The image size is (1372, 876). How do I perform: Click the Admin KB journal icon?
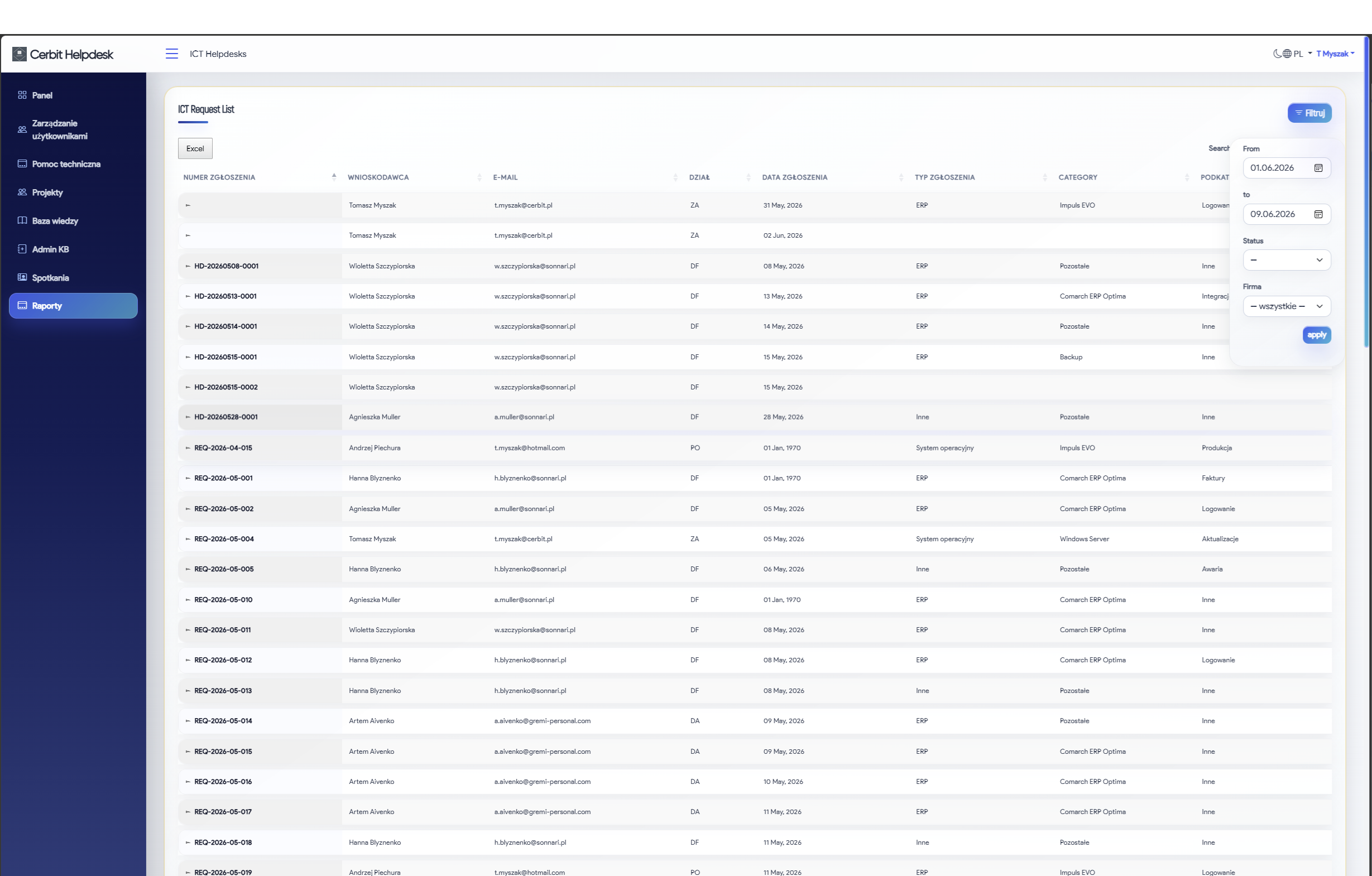22,249
